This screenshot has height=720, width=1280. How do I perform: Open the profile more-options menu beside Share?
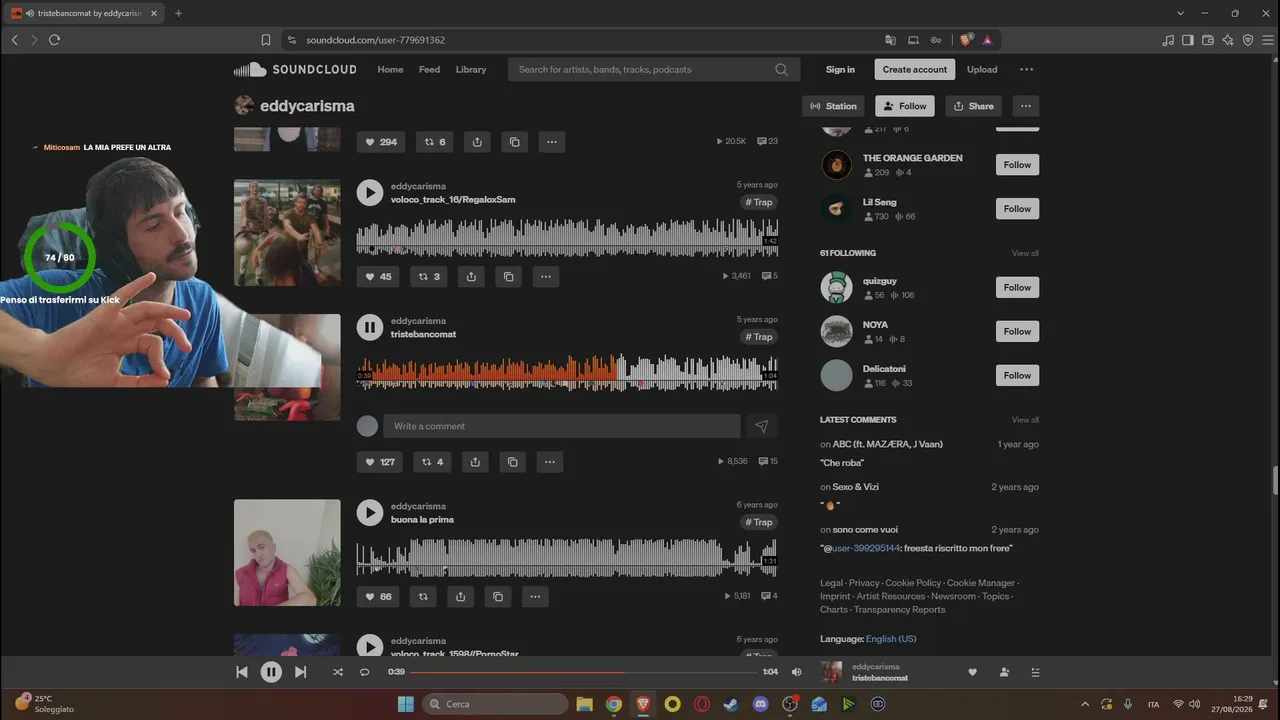point(1025,106)
